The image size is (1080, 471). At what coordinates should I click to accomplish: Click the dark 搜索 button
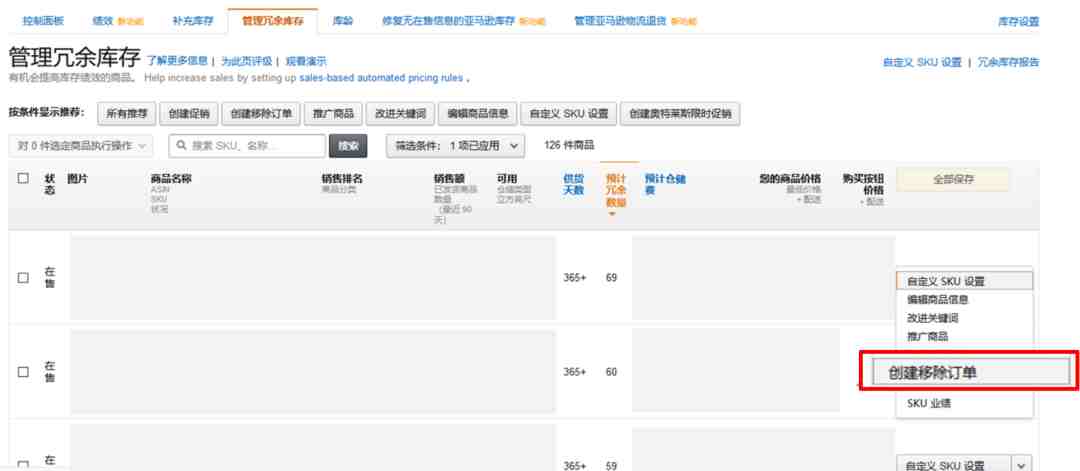tap(348, 146)
